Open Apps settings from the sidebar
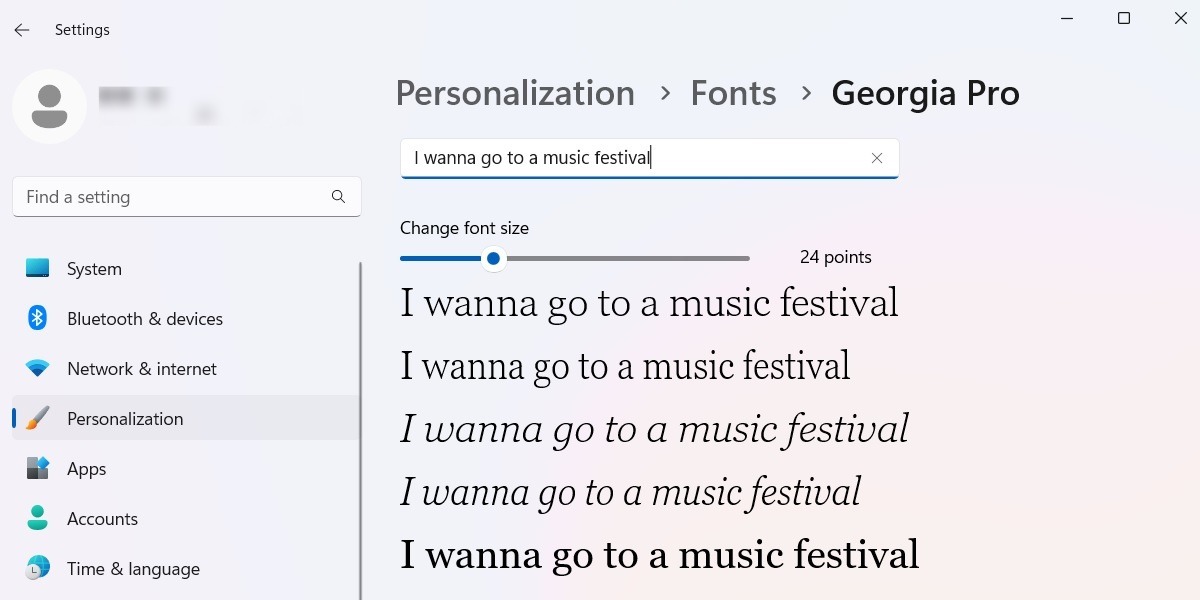This screenshot has width=1200, height=600. coord(86,468)
